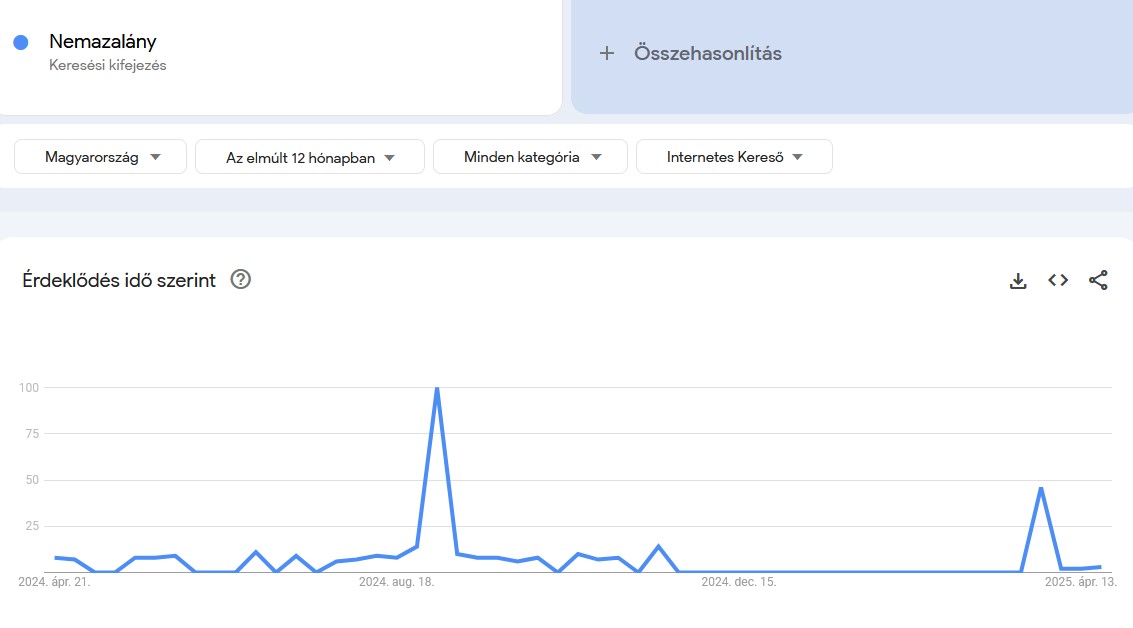Screen dimensions: 1133x628
Task: Click the second peak near April 2025
Action: 1041,488
